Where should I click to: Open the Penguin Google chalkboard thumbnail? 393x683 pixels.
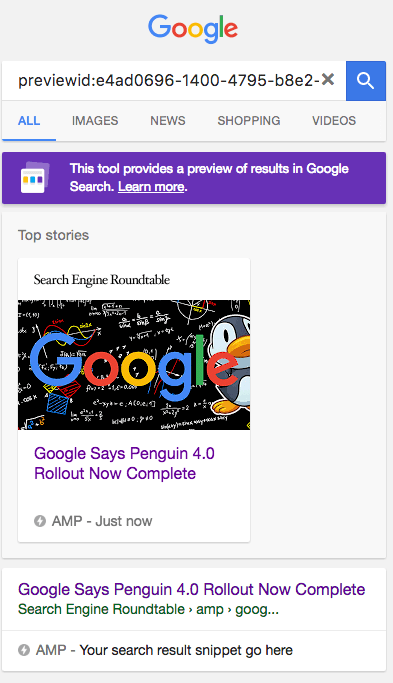[x=134, y=365]
